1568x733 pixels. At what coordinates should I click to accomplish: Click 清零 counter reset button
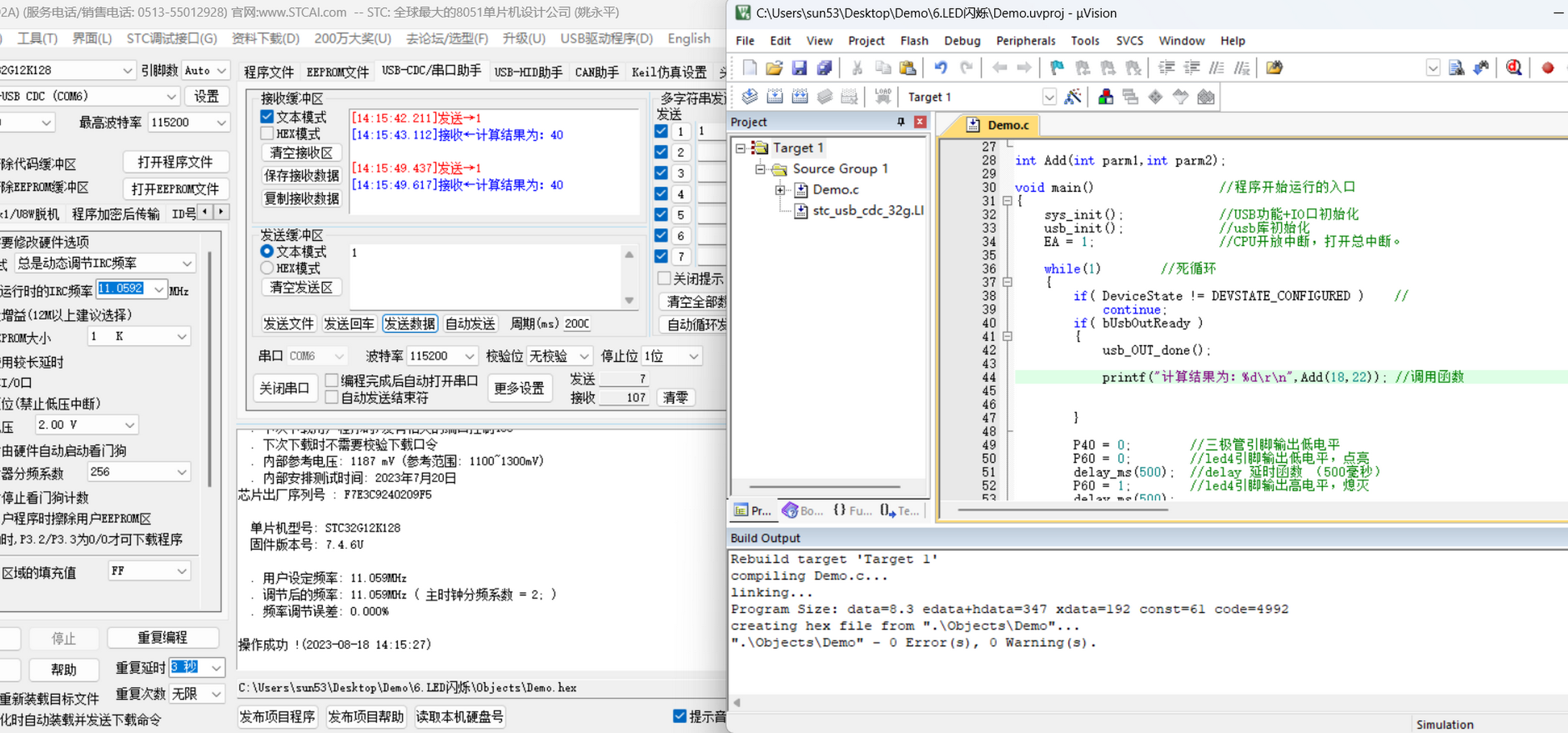pyautogui.click(x=675, y=398)
